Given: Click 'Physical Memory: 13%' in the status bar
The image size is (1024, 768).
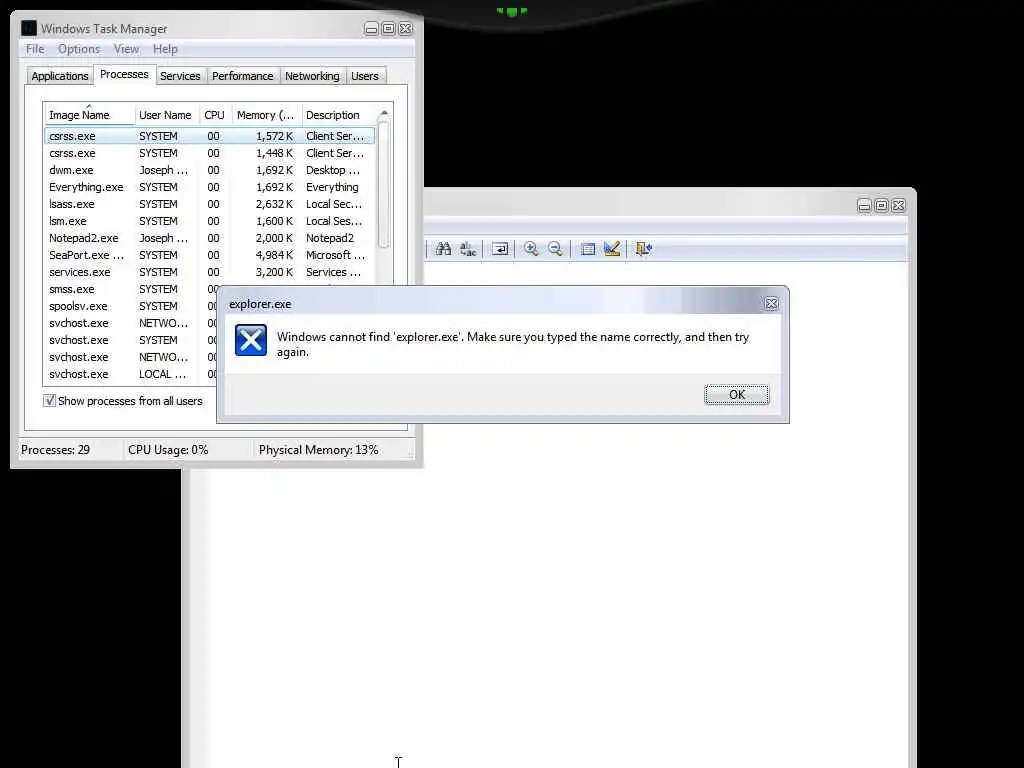Looking at the screenshot, I should coord(318,450).
